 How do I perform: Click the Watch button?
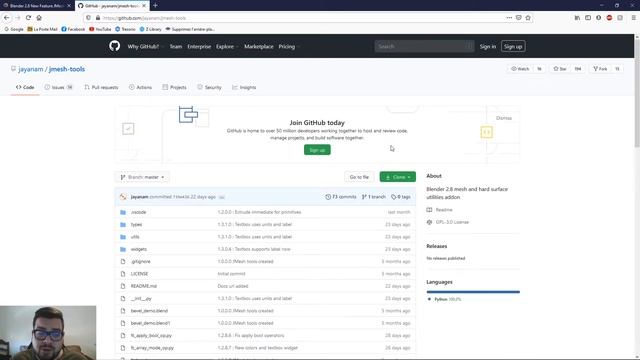[520, 69]
